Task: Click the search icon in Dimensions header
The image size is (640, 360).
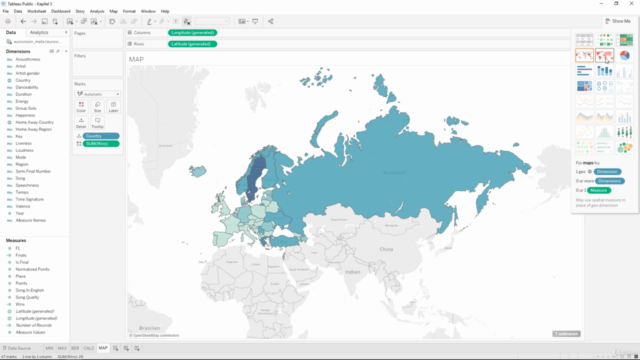Action: coord(58,51)
